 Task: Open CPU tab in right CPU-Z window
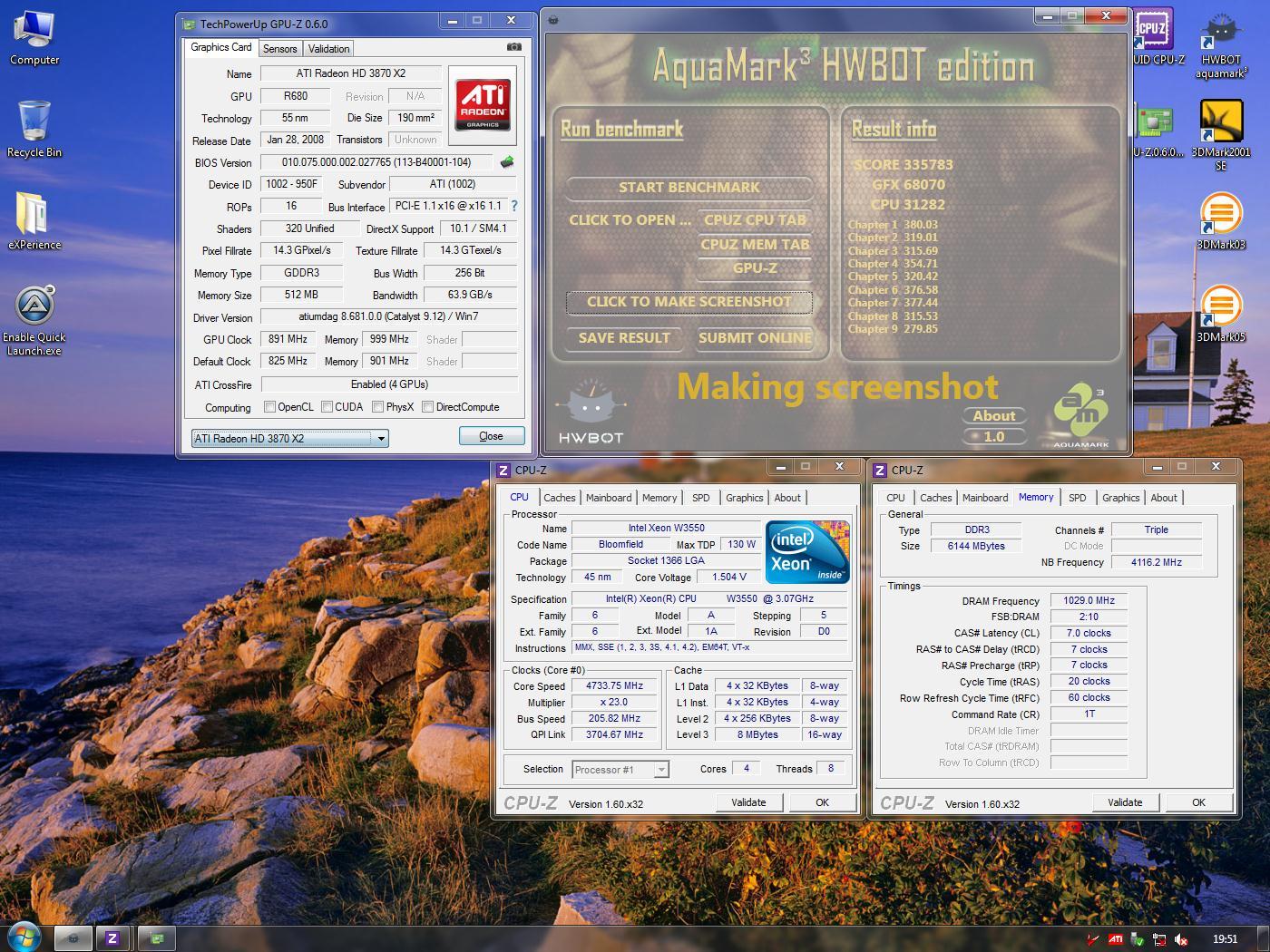coord(896,498)
